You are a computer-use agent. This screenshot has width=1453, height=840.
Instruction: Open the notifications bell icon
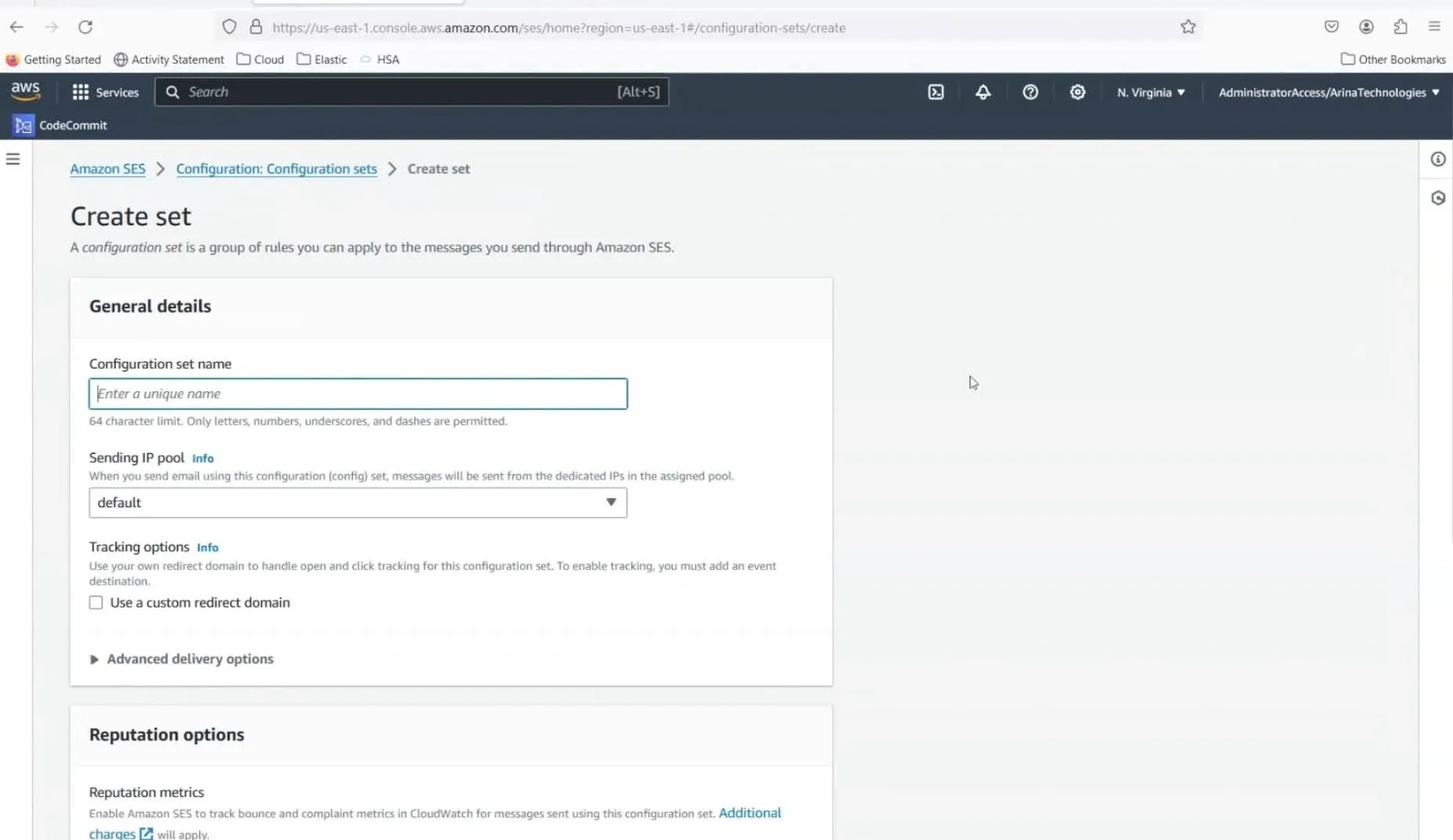[982, 92]
